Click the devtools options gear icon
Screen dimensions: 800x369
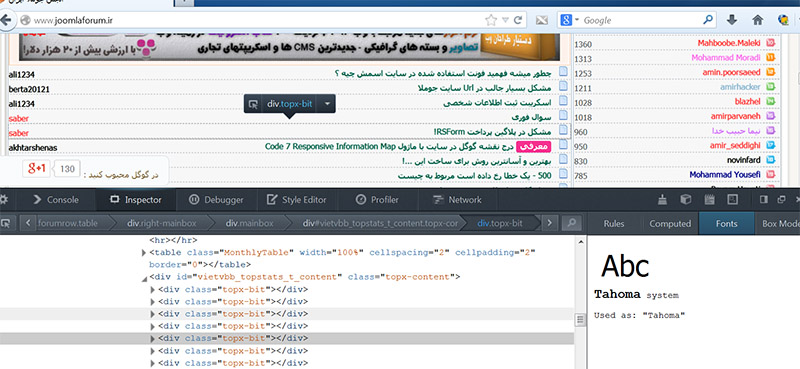[x=4, y=200]
